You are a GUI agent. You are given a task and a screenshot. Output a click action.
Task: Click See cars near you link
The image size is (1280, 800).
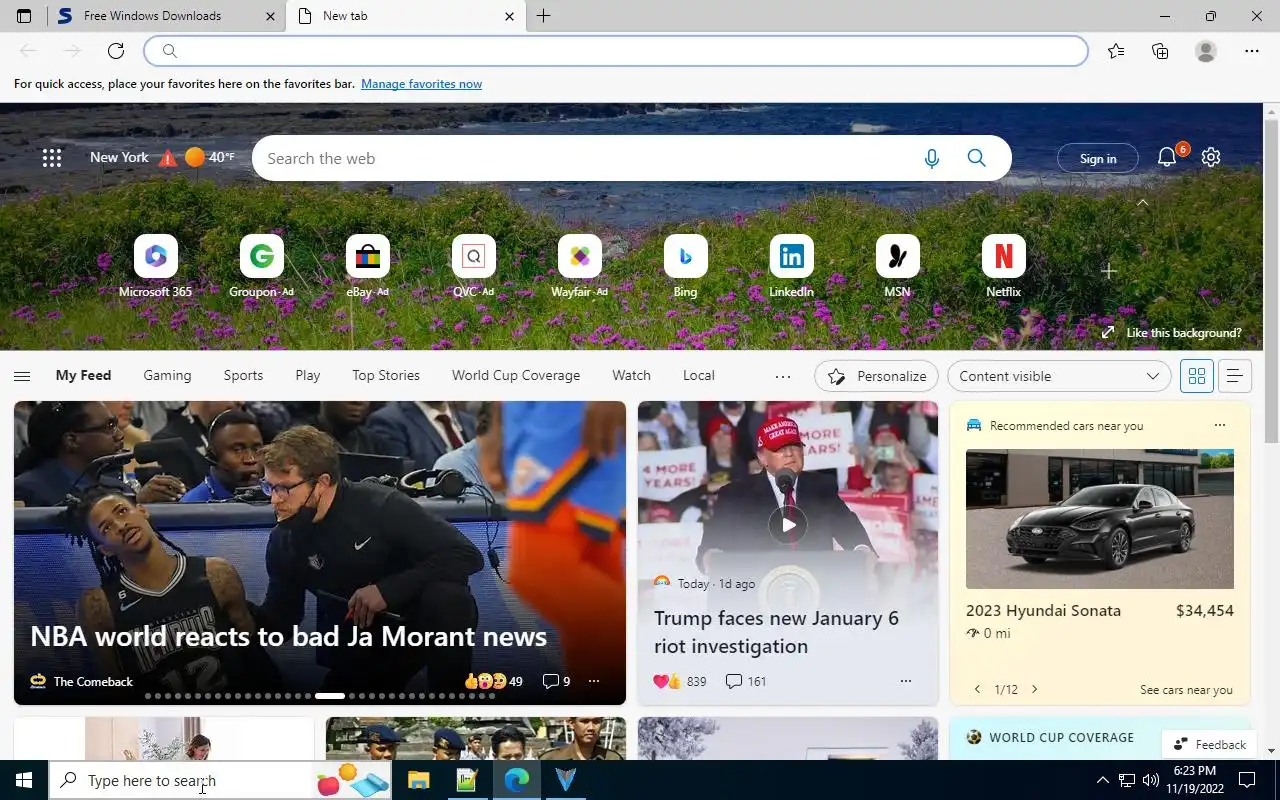point(1186,690)
